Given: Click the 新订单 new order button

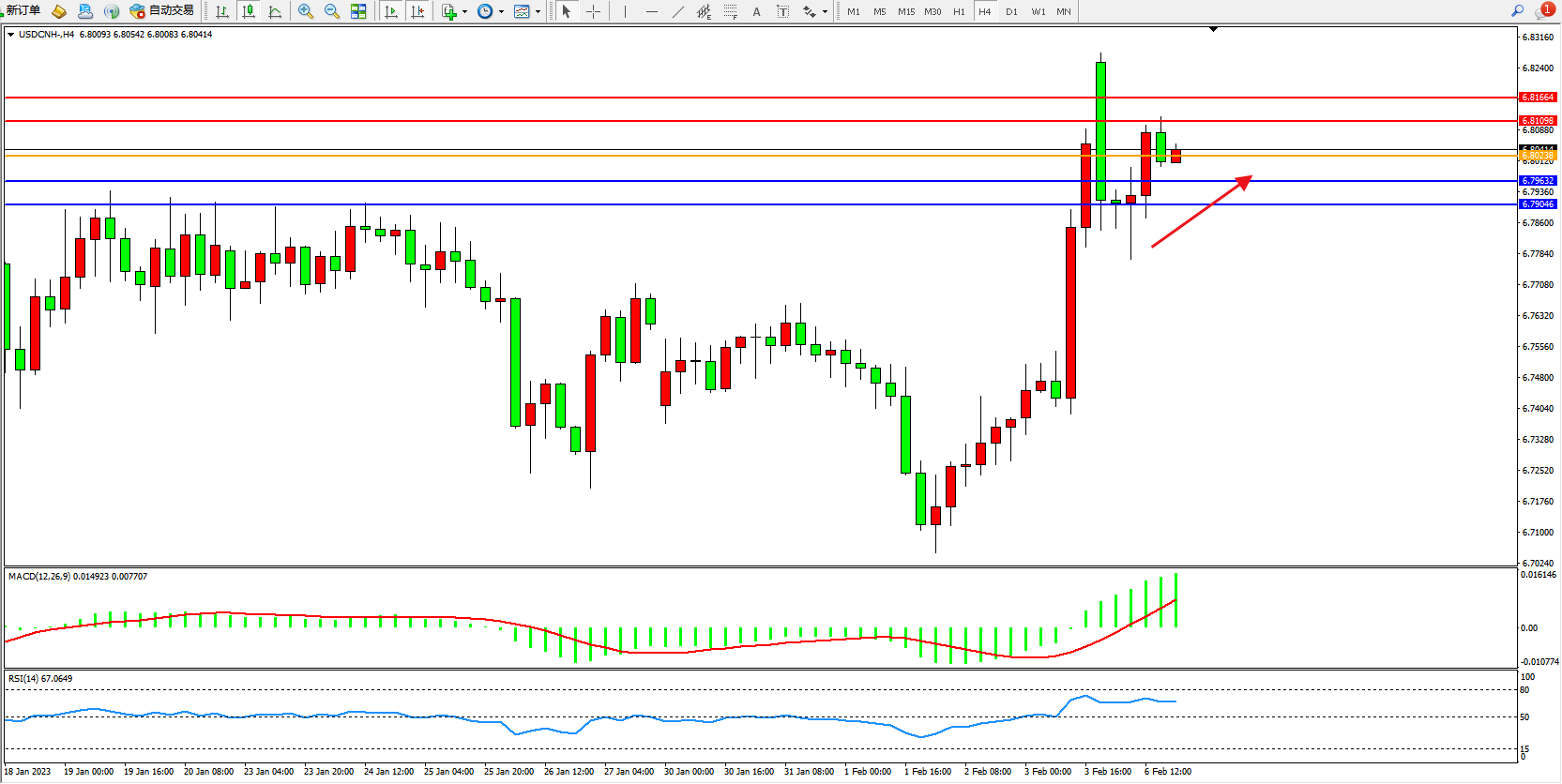Looking at the screenshot, I should [23, 10].
